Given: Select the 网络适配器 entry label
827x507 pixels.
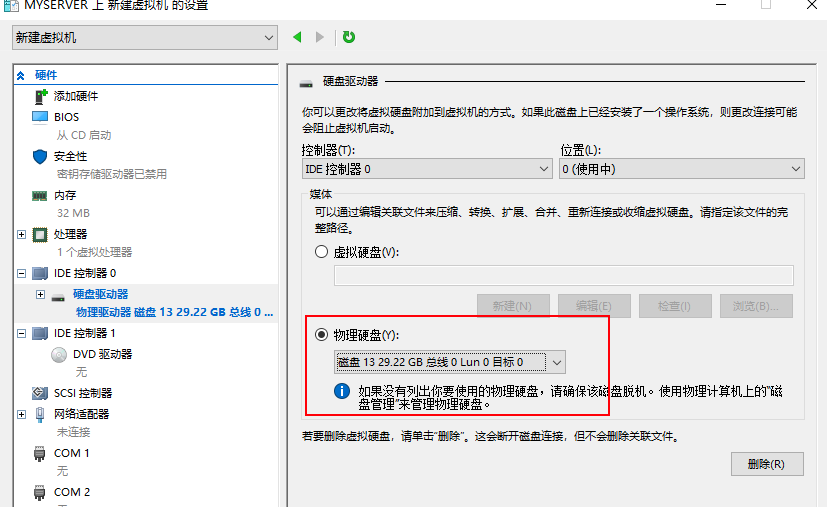Looking at the screenshot, I should pyautogui.click(x=82, y=414).
